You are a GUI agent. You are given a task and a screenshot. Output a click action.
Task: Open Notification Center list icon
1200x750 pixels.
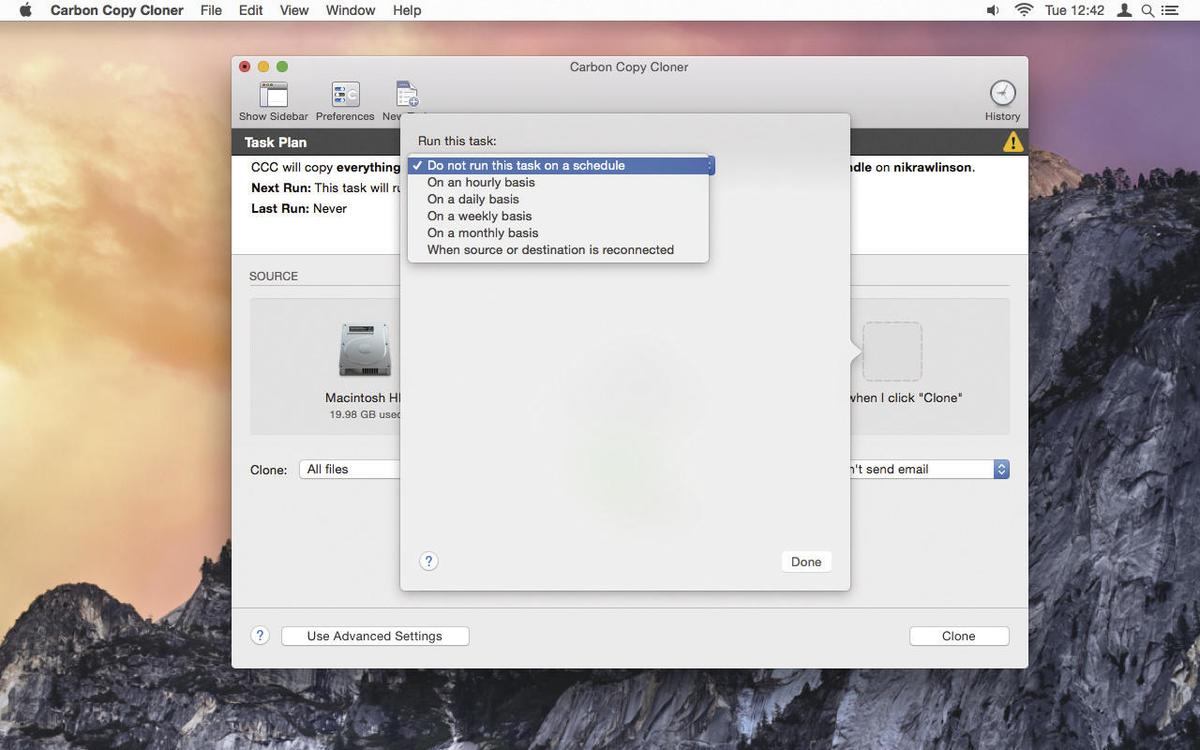(x=1171, y=10)
